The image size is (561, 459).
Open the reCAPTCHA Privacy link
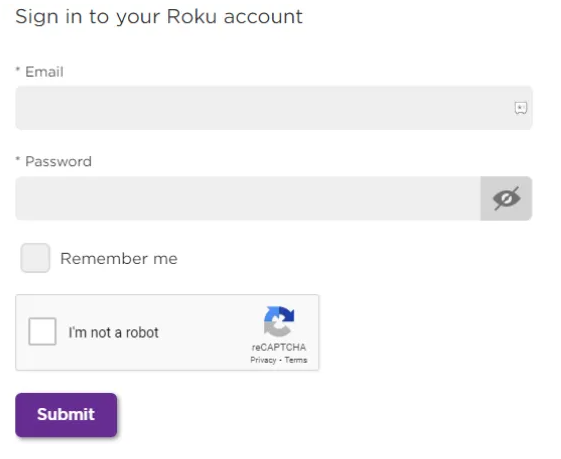point(263,360)
